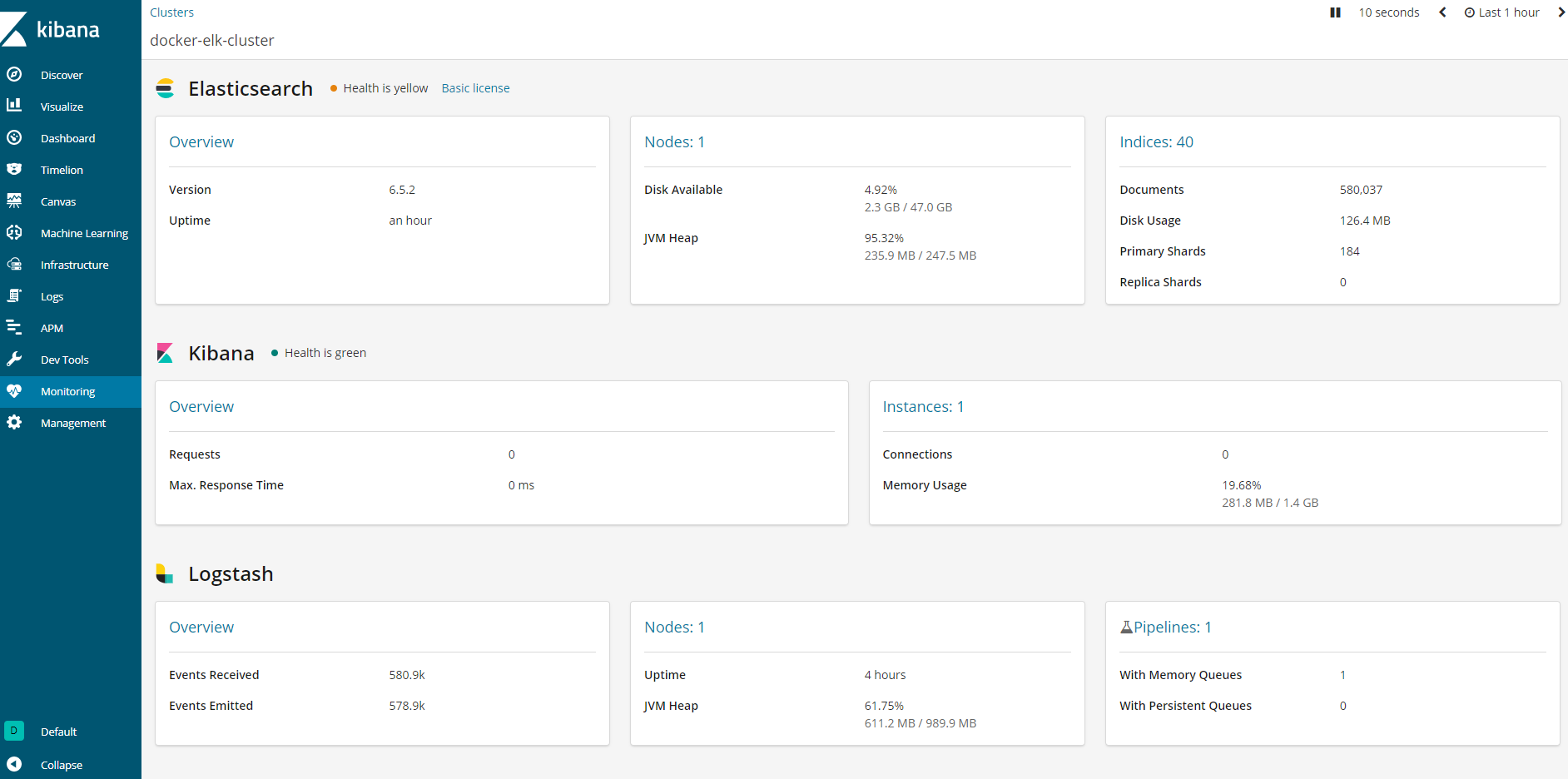Viewport: 1568px width, 779px height.
Task: Open Logstash Nodes: 1 link
Action: click(674, 628)
